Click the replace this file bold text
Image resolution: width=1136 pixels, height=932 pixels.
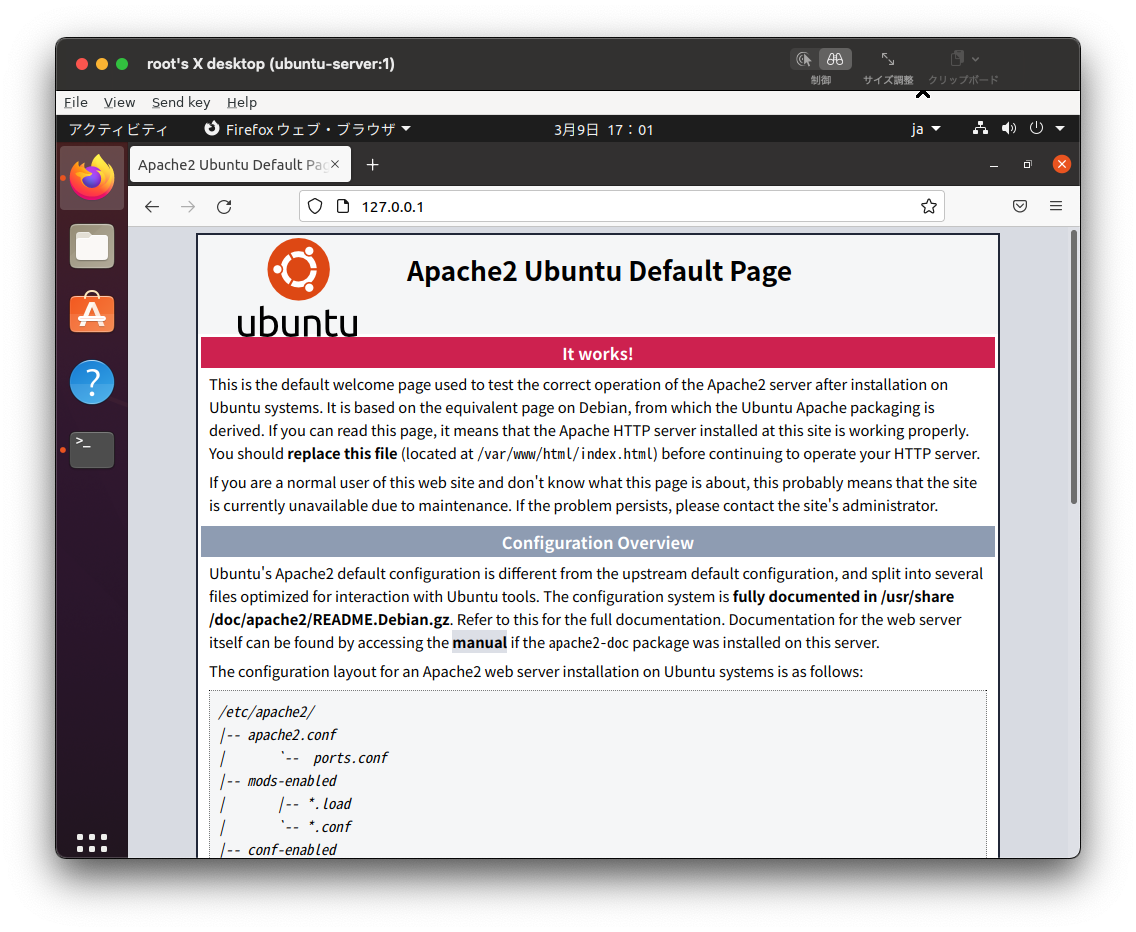(x=342, y=454)
